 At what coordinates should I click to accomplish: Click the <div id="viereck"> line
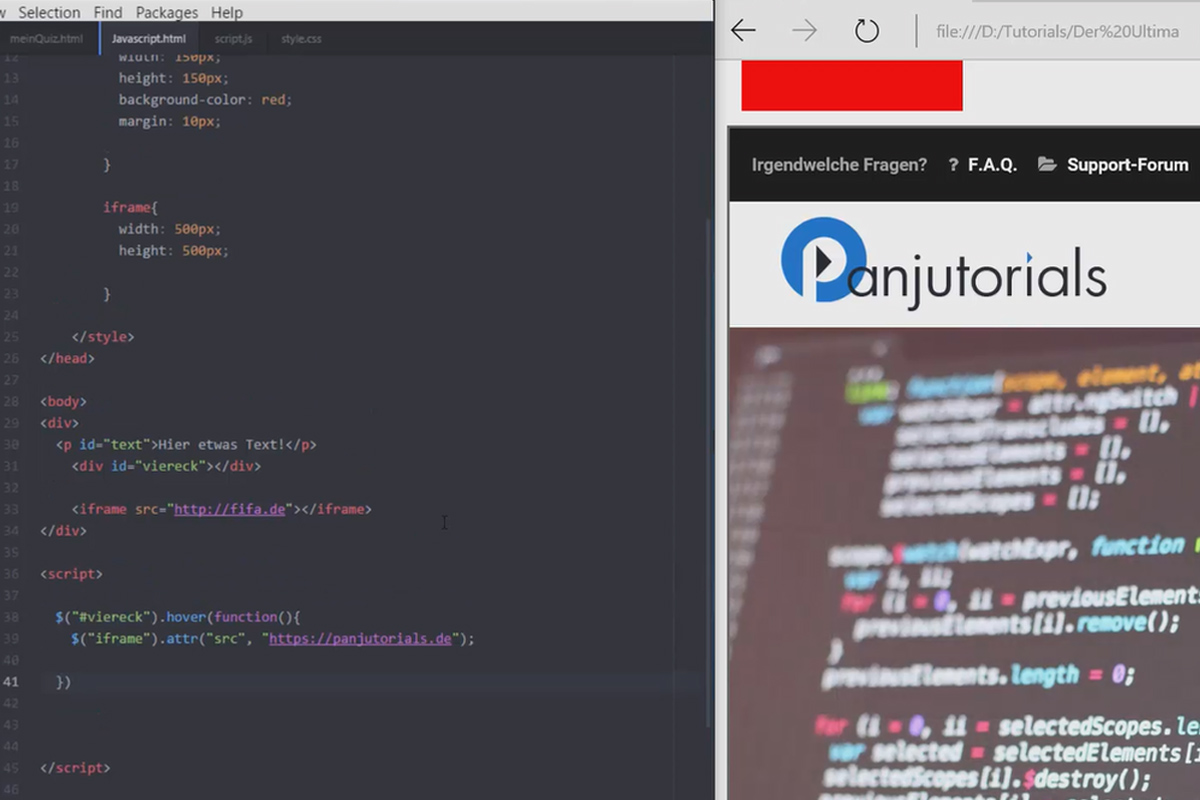(x=166, y=466)
